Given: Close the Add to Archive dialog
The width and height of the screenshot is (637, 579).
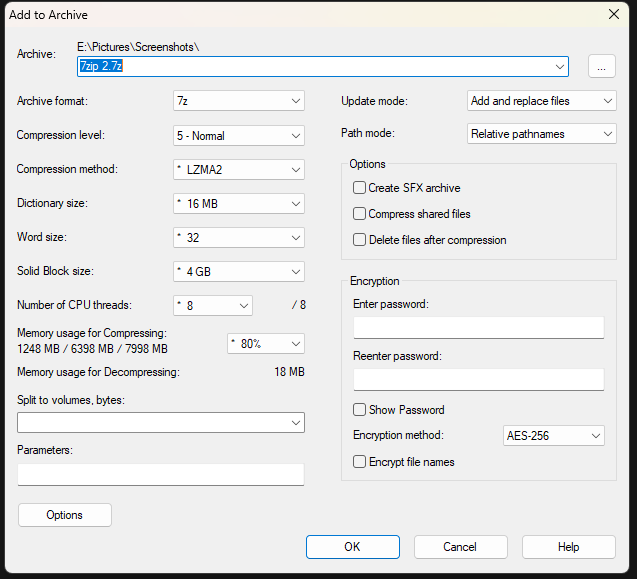Looking at the screenshot, I should [613, 14].
